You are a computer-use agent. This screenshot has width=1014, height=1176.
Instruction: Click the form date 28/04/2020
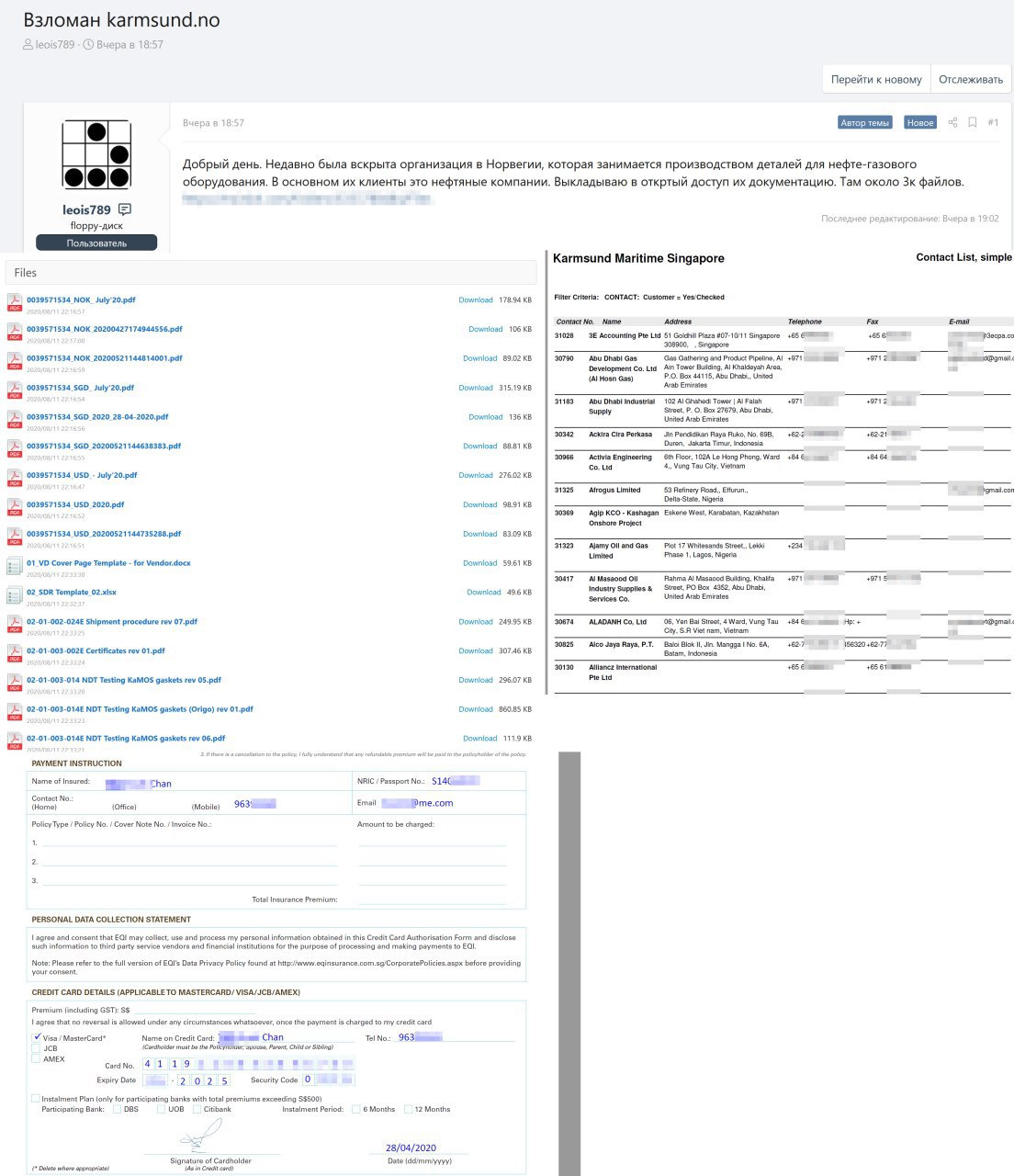point(411,1148)
